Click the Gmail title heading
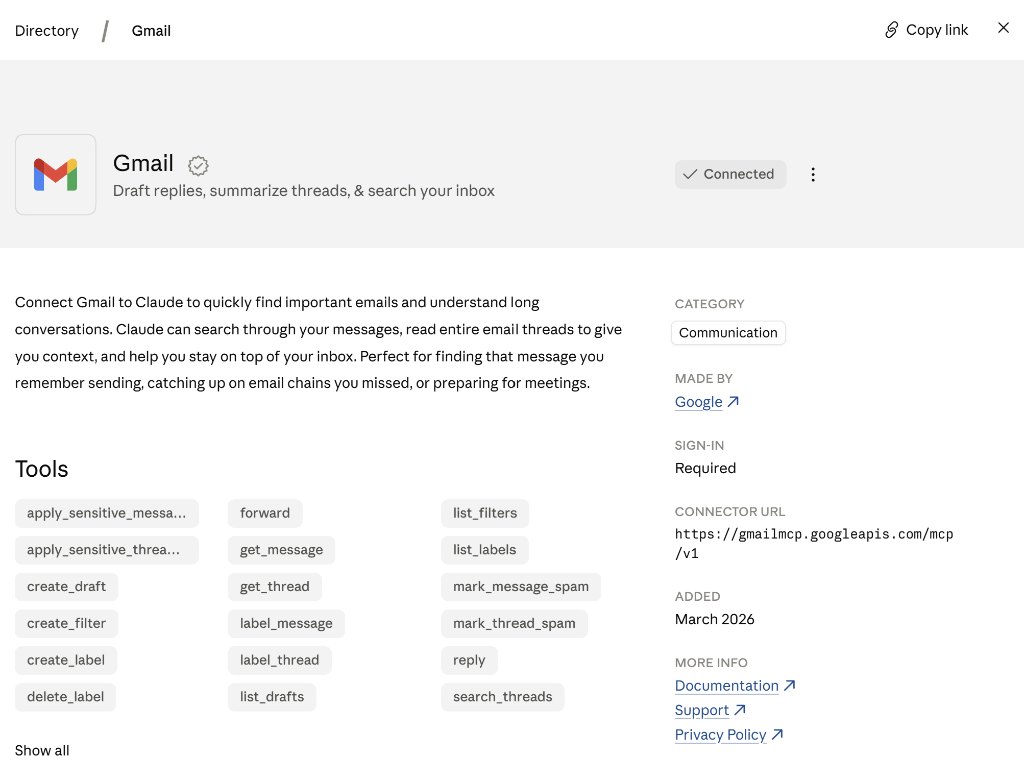 click(x=143, y=163)
